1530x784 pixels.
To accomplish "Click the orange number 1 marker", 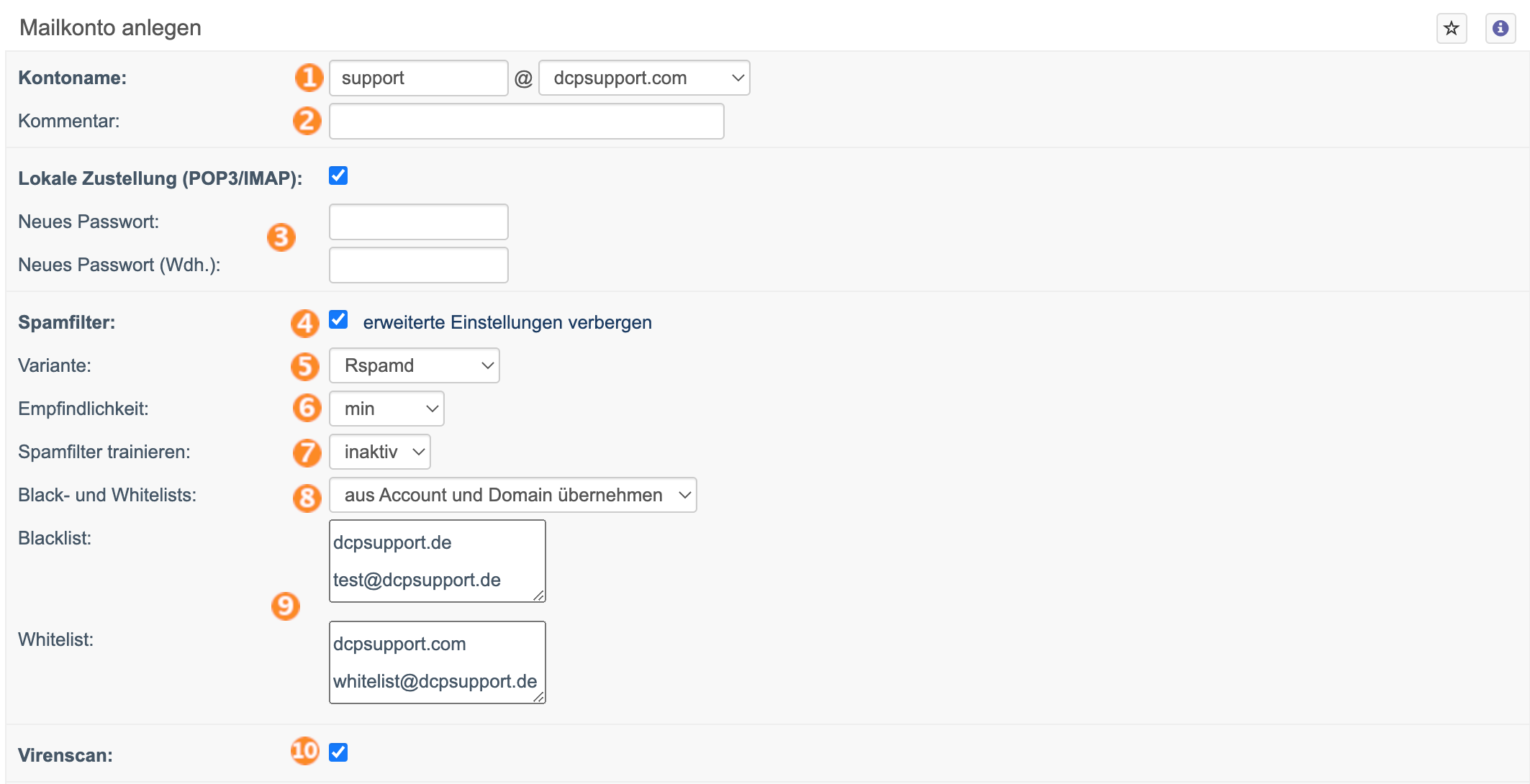I will pyautogui.click(x=309, y=78).
